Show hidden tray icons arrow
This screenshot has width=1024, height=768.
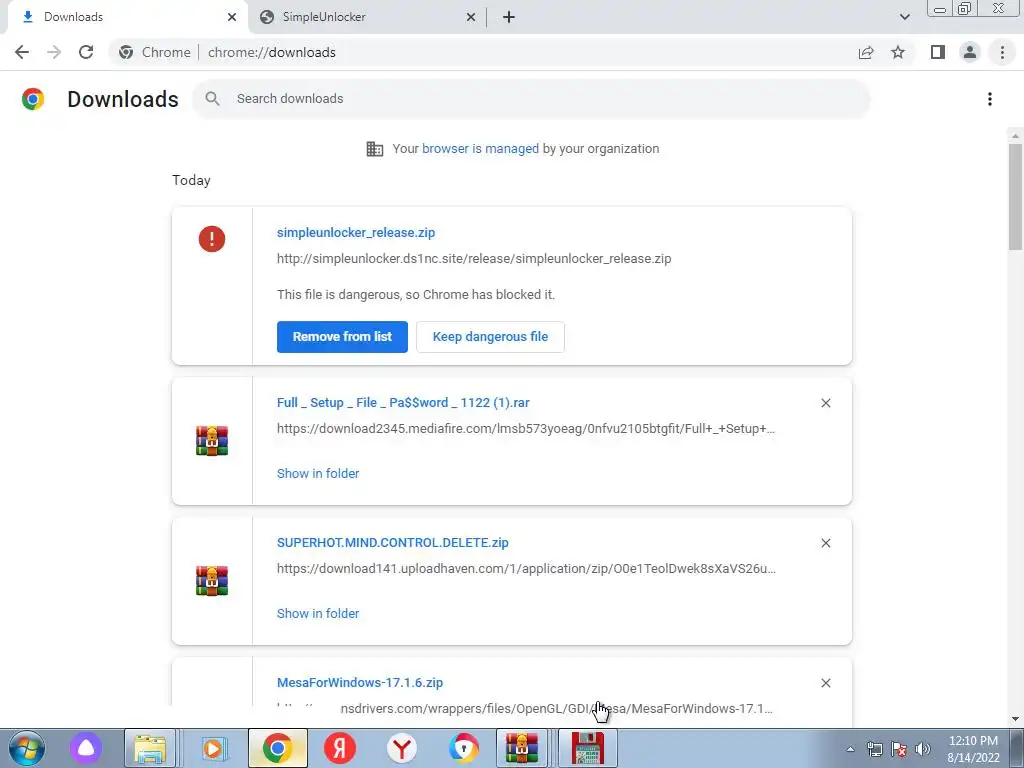pyautogui.click(x=850, y=749)
